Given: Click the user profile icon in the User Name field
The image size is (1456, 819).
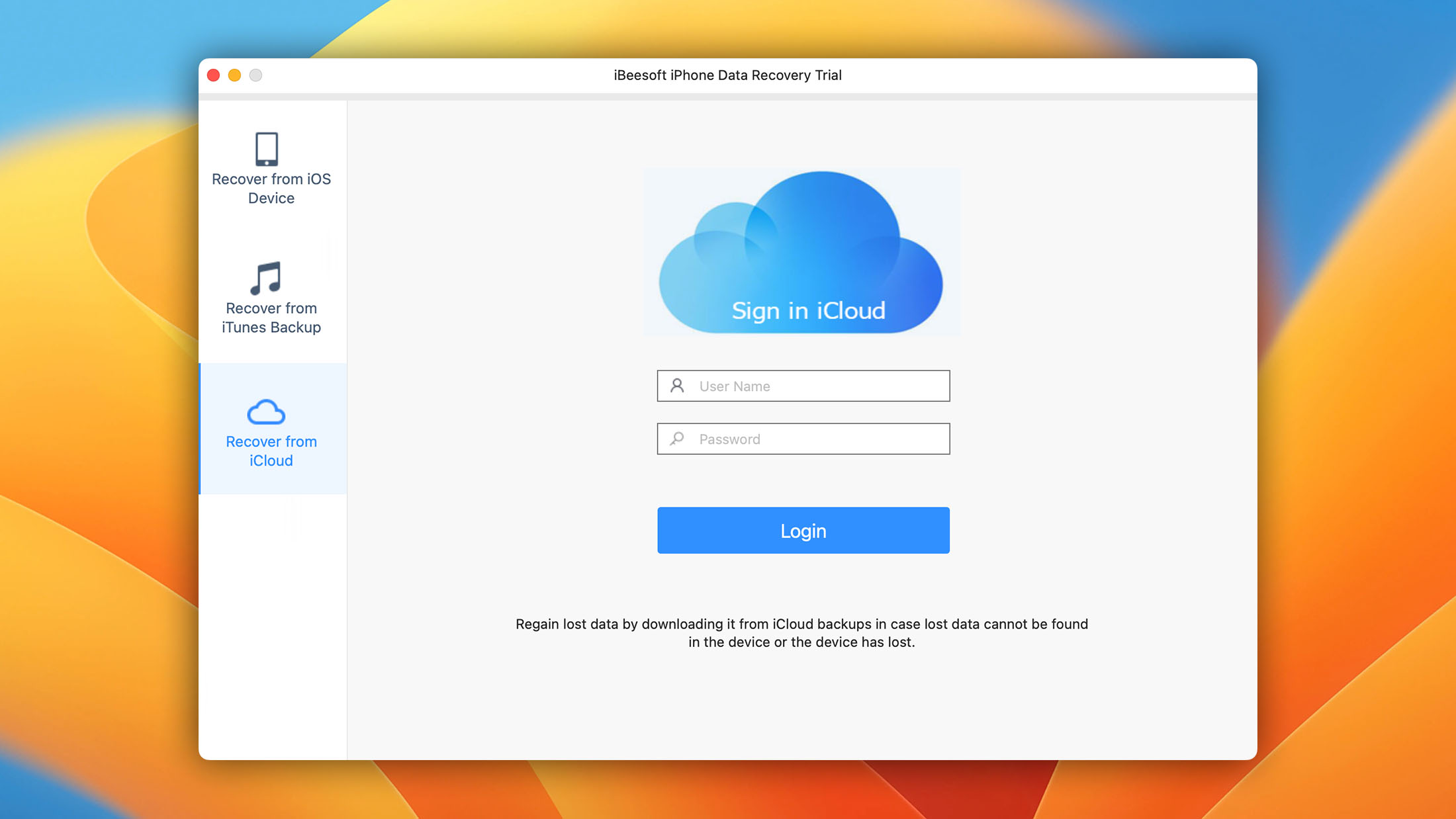Looking at the screenshot, I should (x=676, y=386).
